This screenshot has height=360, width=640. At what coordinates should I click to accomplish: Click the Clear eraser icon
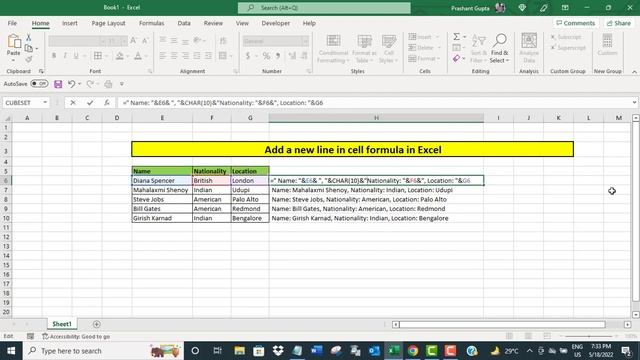456,59
